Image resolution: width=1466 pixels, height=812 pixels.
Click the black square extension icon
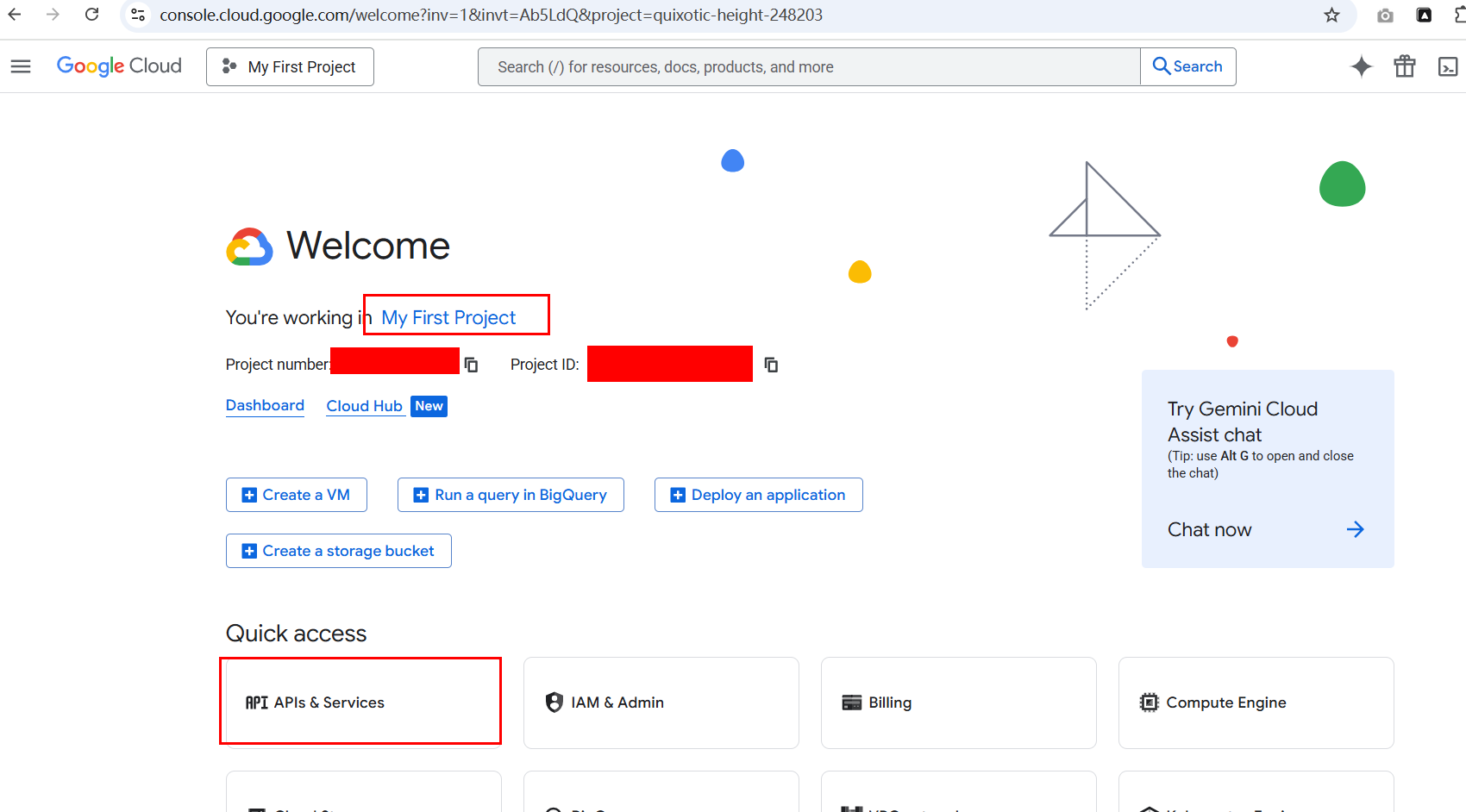point(1425,16)
